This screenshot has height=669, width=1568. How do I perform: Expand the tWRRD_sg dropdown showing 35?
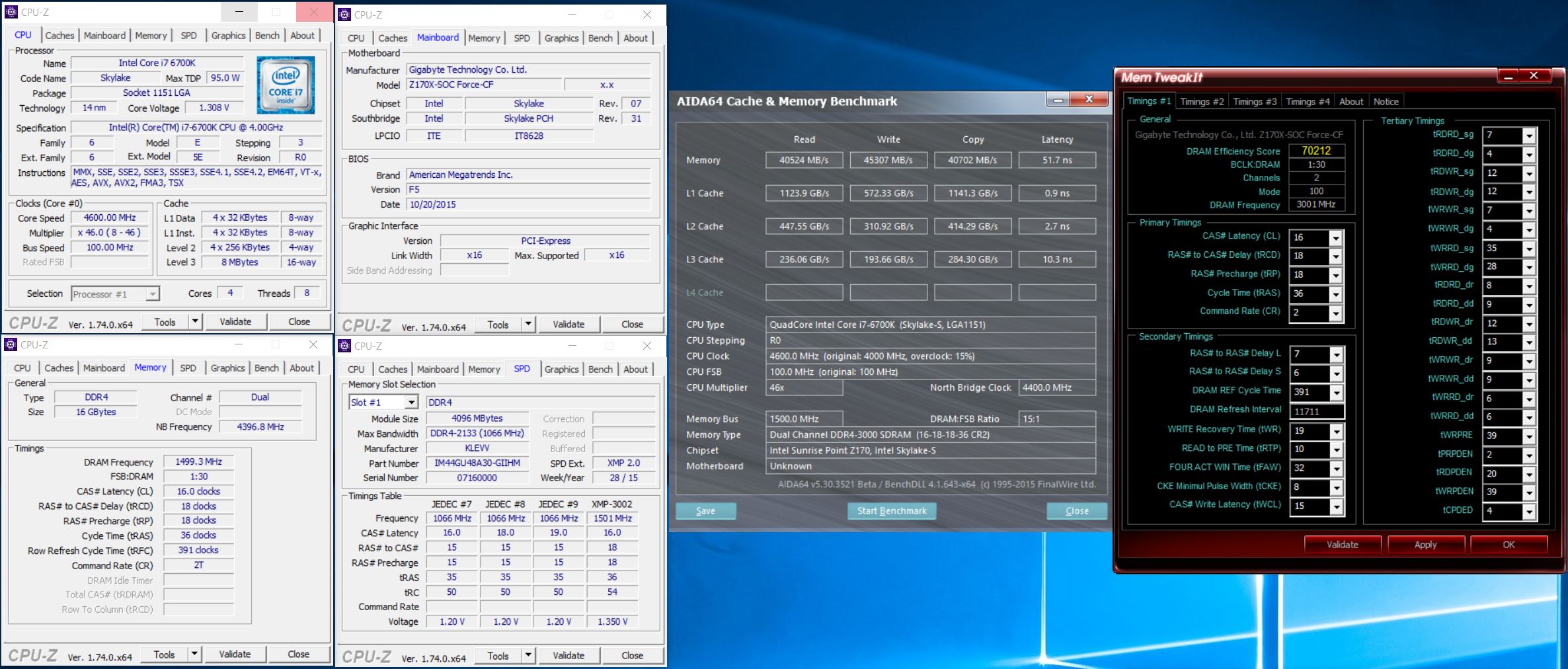[1528, 249]
